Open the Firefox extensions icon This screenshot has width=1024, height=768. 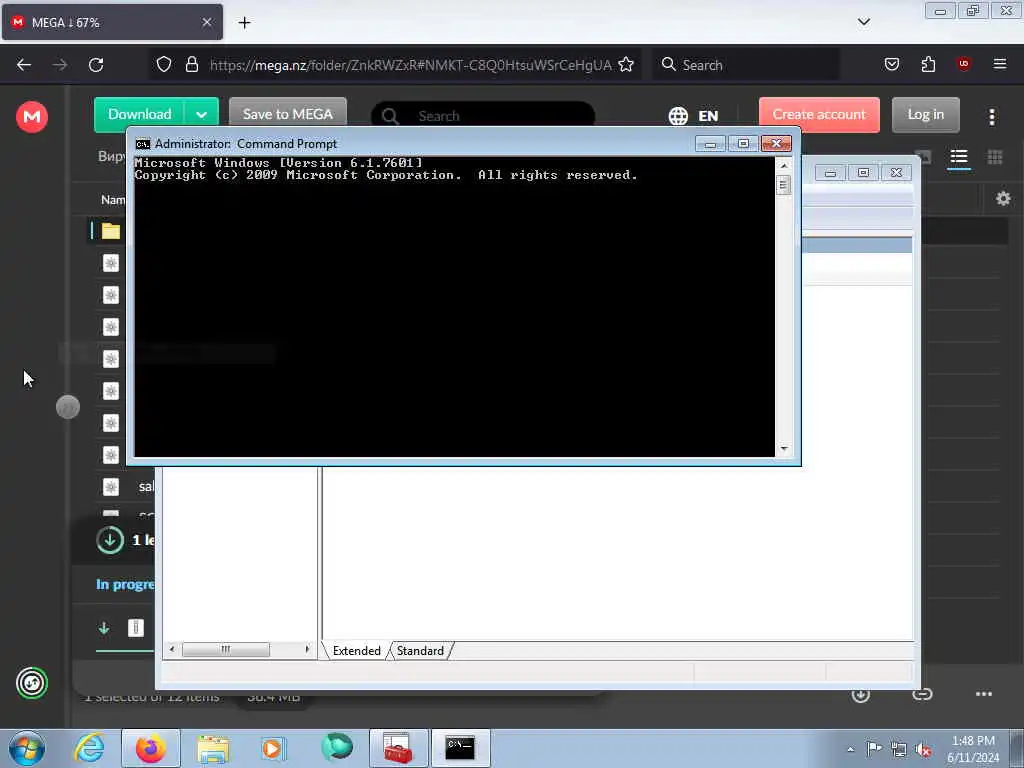coord(928,64)
